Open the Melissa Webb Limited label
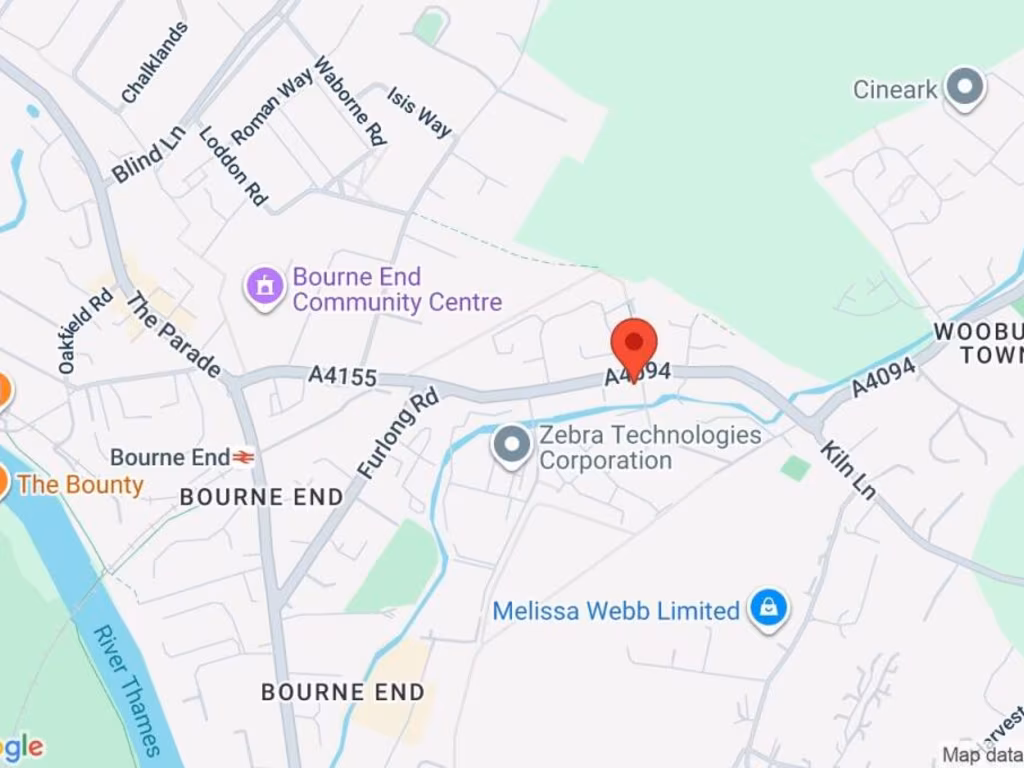The width and height of the screenshot is (1024, 768). coord(616,611)
